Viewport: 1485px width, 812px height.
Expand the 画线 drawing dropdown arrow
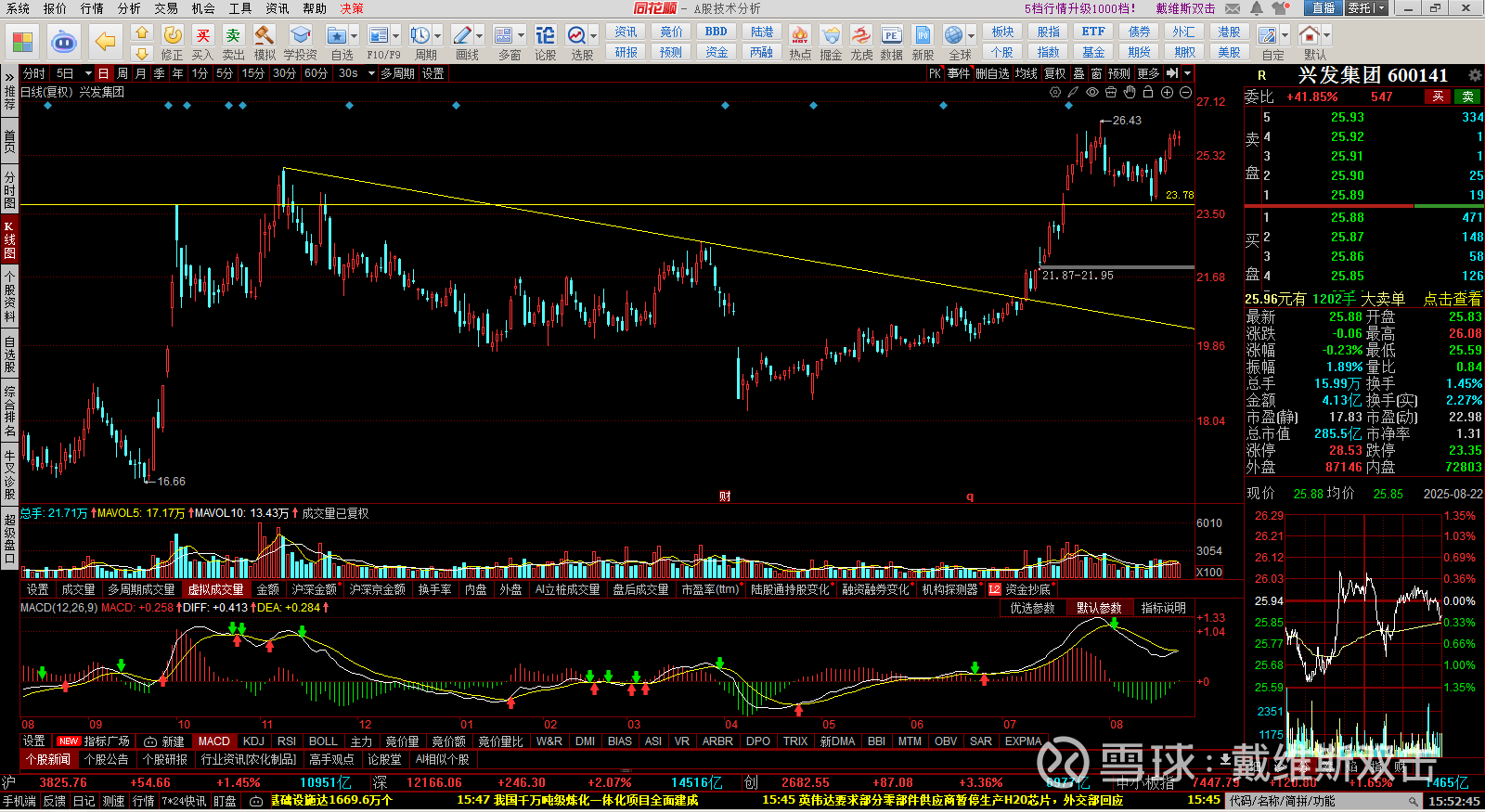coord(480,36)
